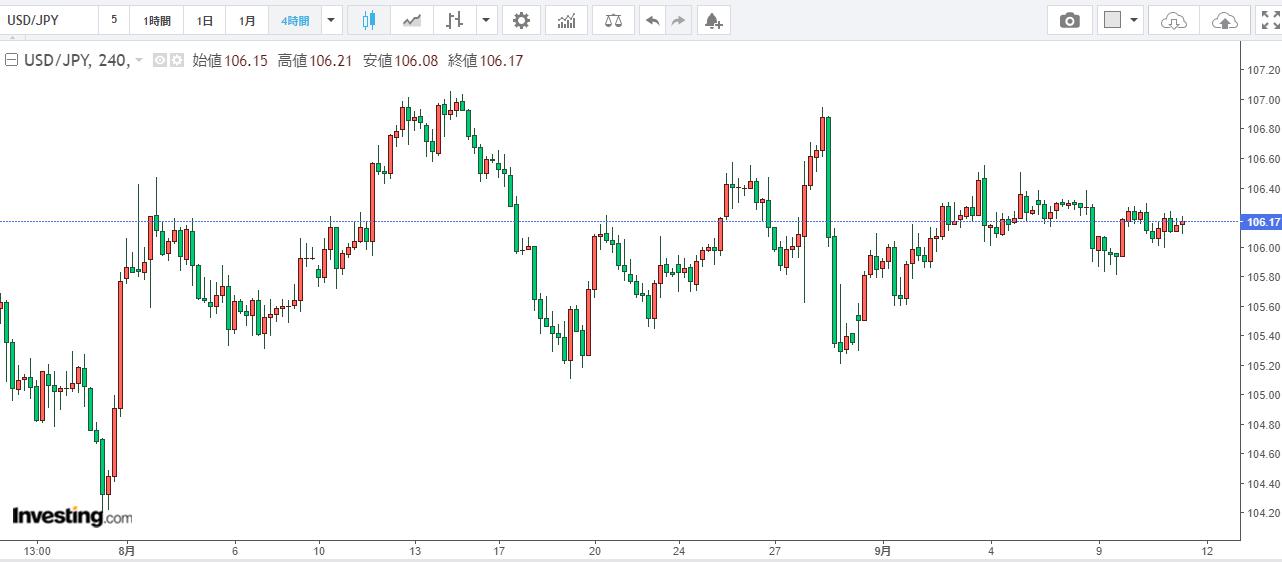Screen dimensions: 1282x562
Task: Open the layout square dropdown arrow
Action: click(x=1134, y=20)
